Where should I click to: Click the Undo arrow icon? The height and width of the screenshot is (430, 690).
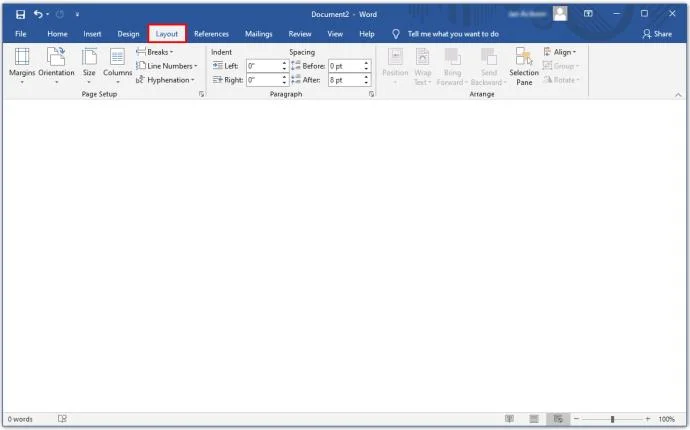point(38,15)
